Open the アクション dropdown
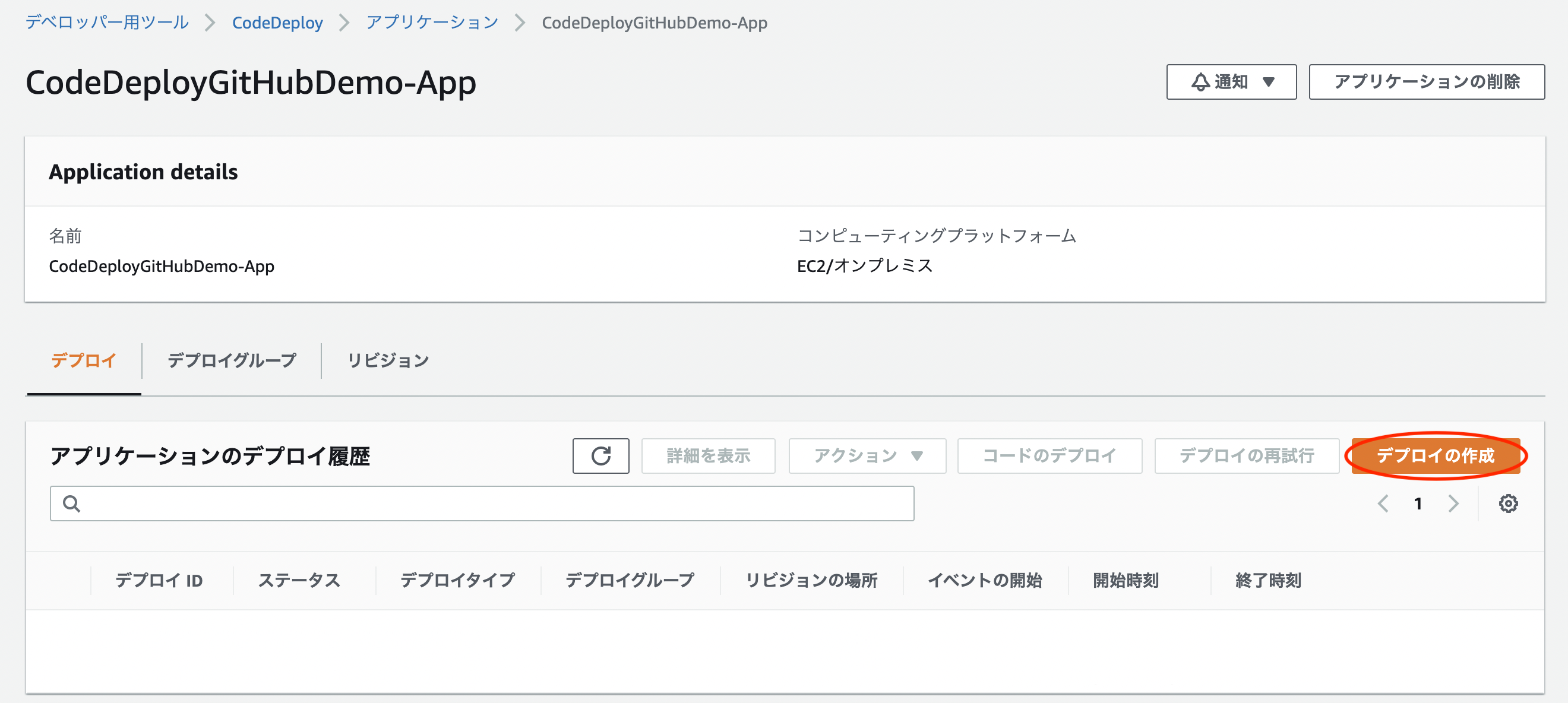 (866, 455)
